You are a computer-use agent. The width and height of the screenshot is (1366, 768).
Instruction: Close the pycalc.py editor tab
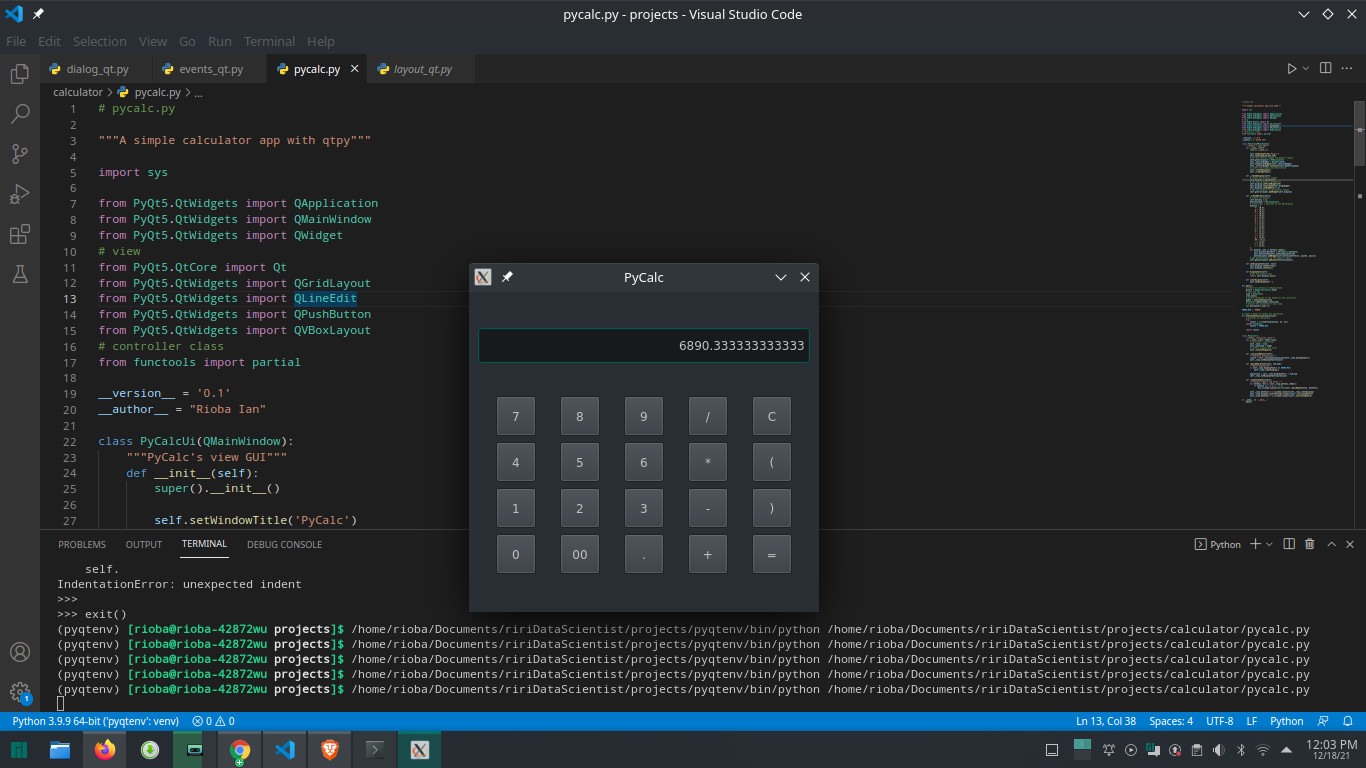354,69
